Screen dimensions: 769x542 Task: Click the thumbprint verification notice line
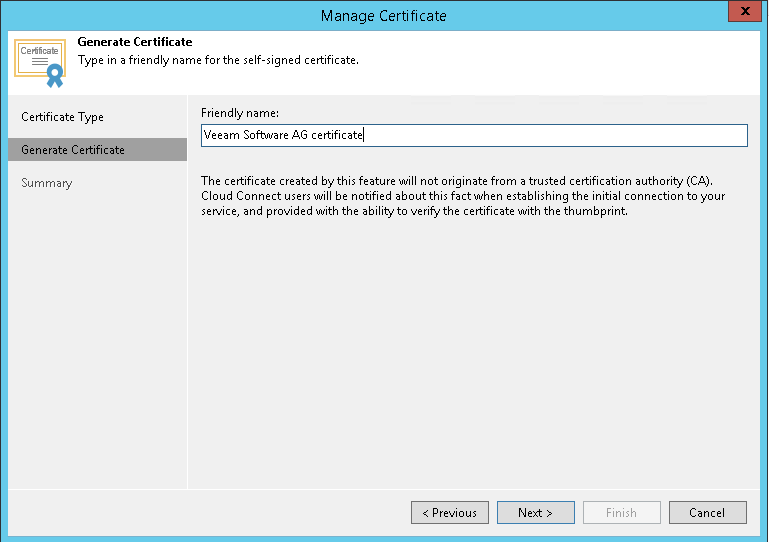414,211
